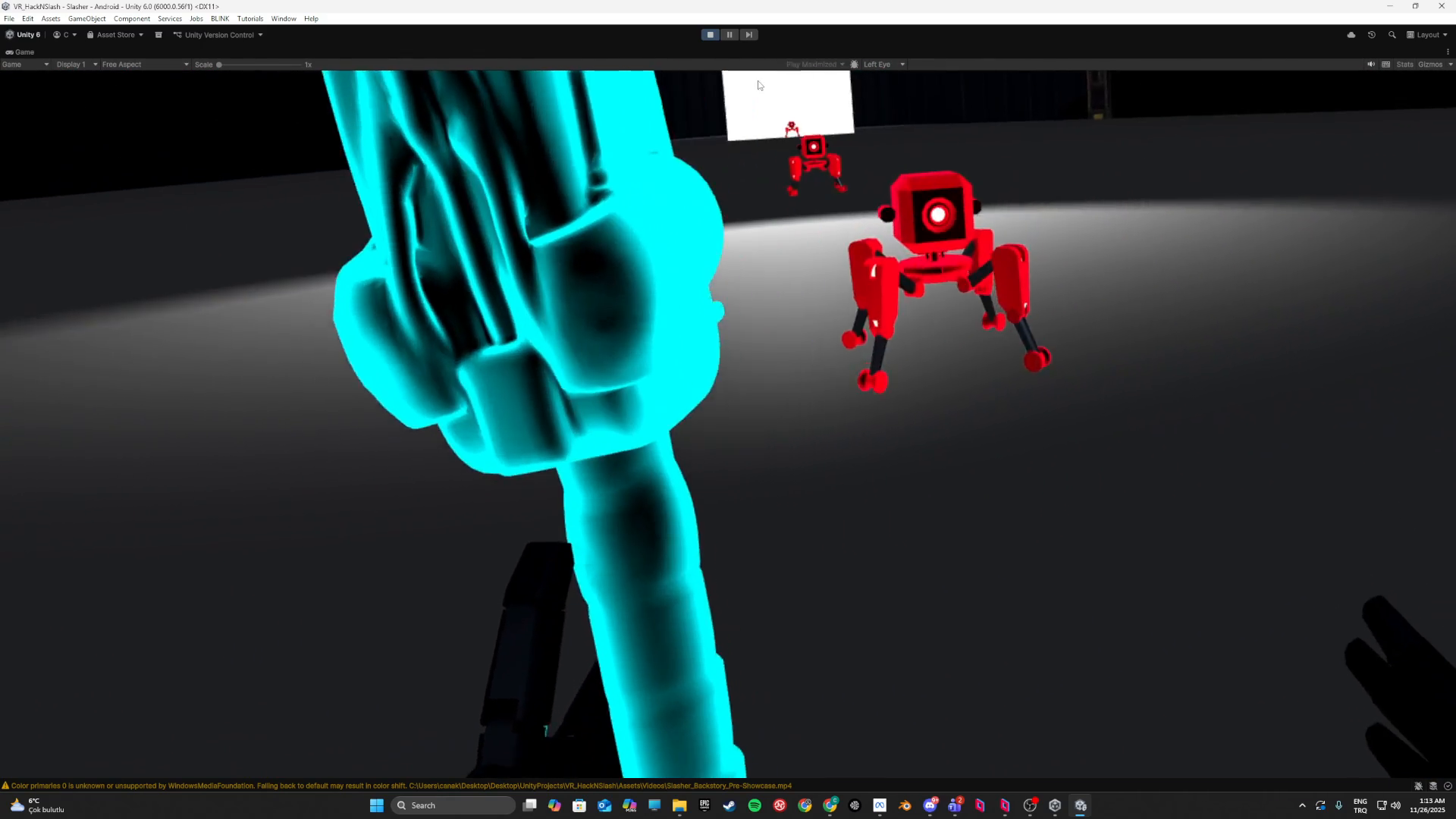Toggle the VSync/frame debugger grid icon beside Stats
1456x819 pixels.
click(1386, 64)
